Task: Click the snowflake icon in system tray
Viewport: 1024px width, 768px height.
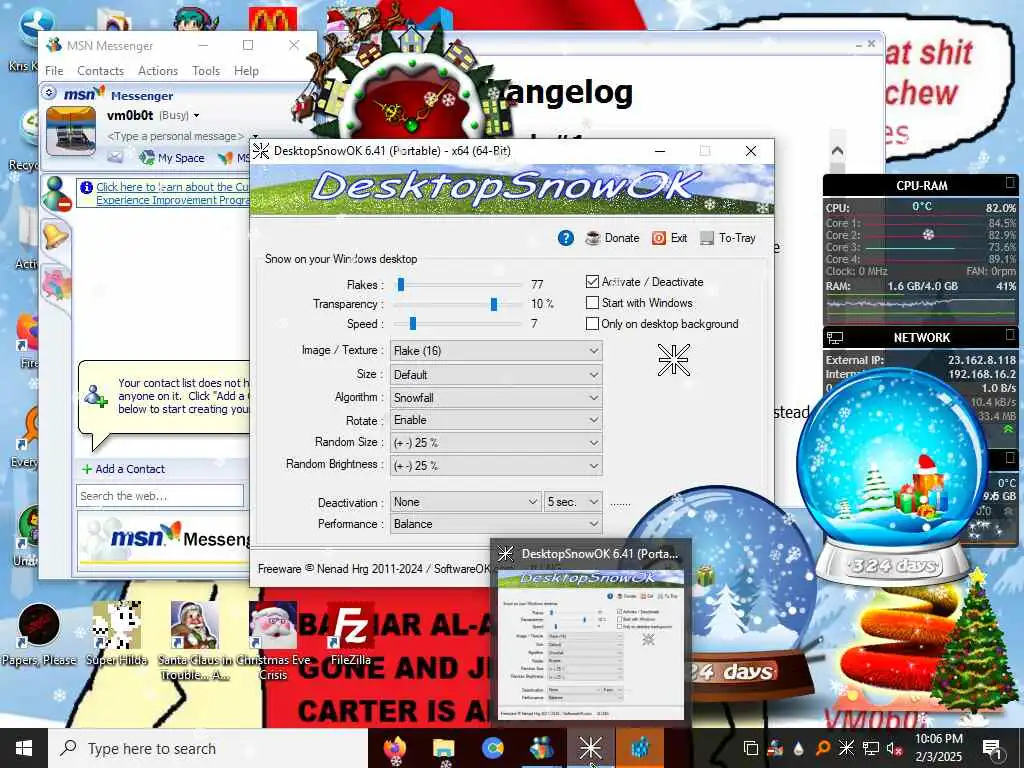Action: [846, 748]
